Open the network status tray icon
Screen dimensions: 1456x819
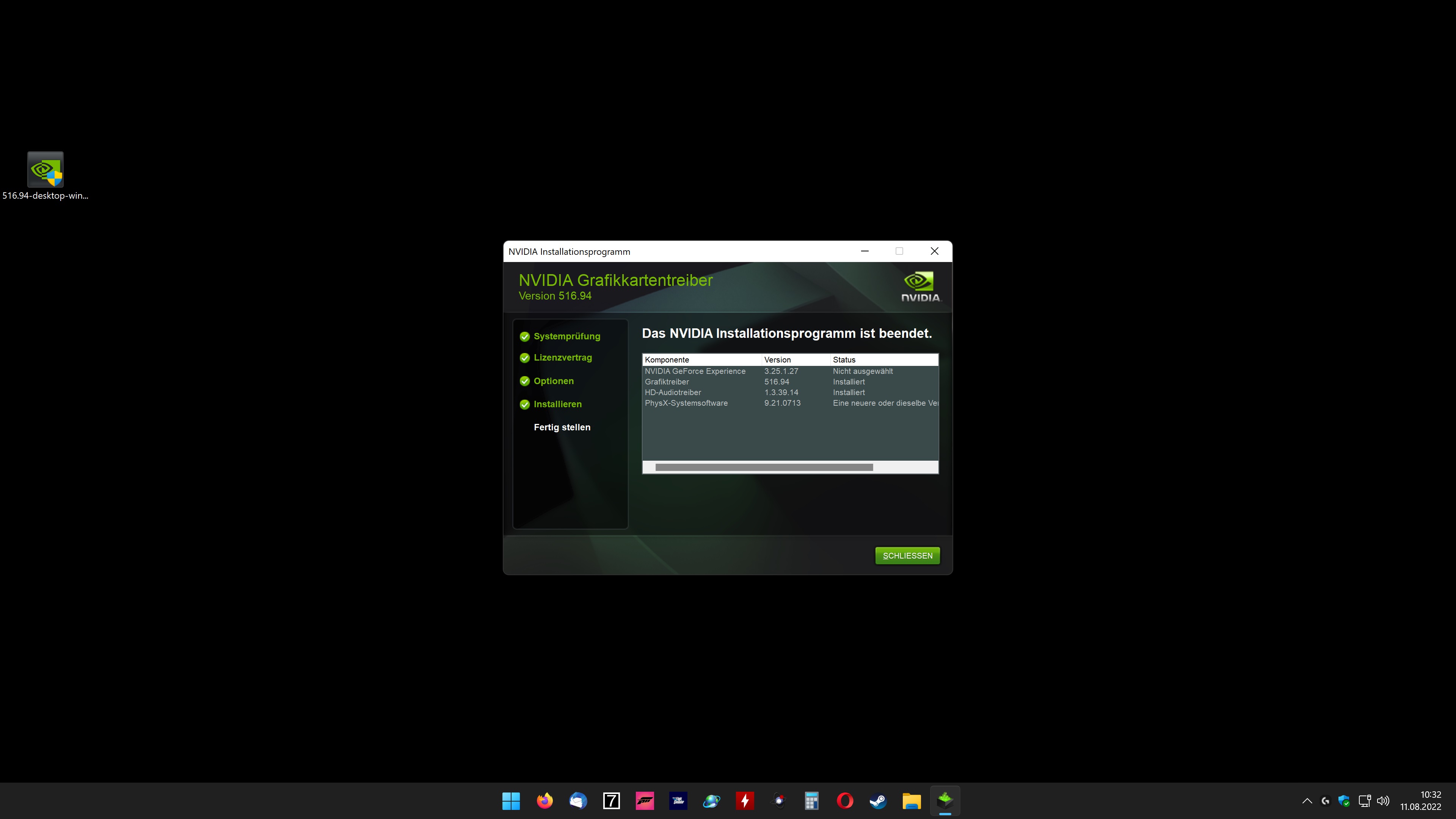tap(1365, 800)
